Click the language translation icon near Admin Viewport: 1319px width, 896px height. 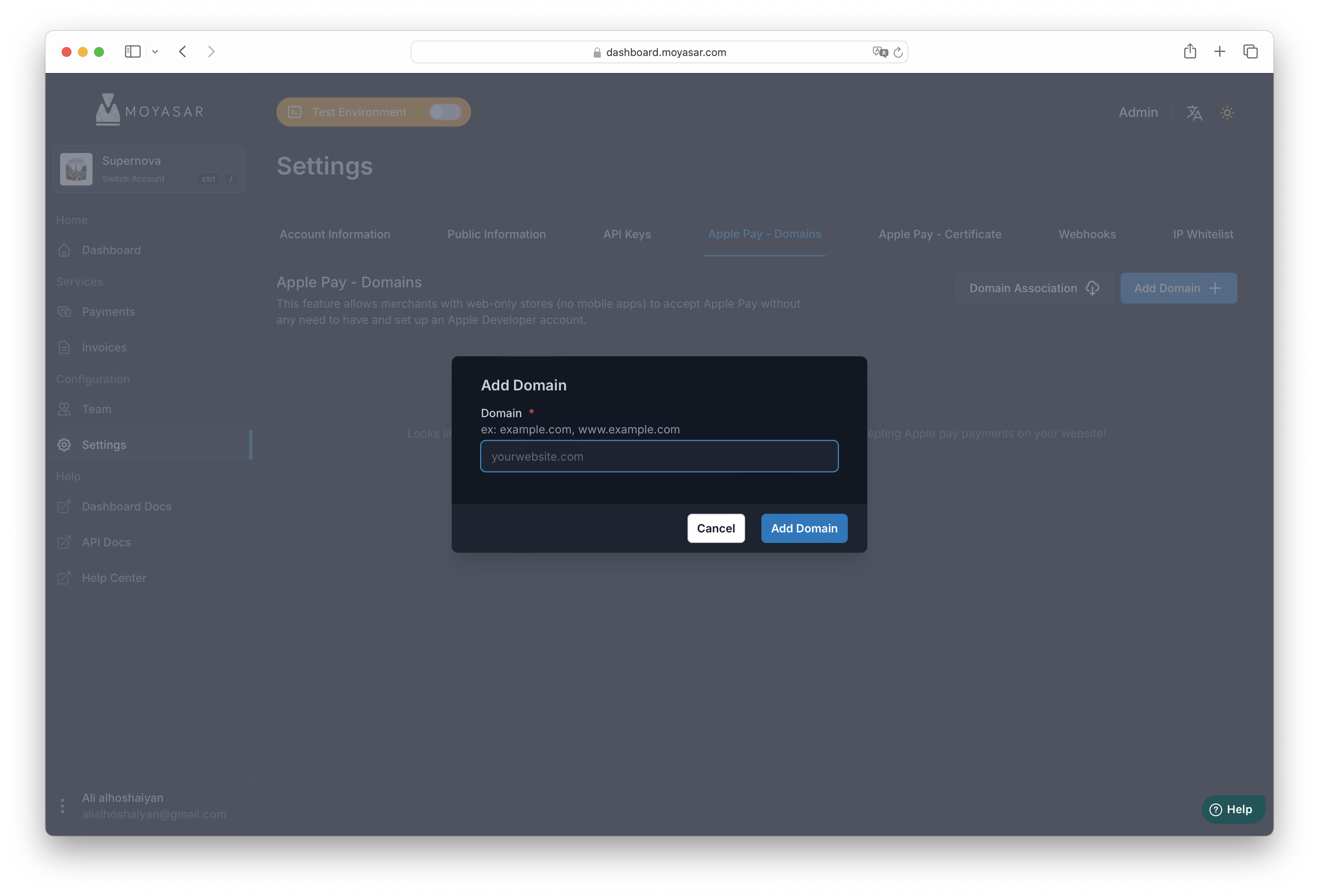1194,112
